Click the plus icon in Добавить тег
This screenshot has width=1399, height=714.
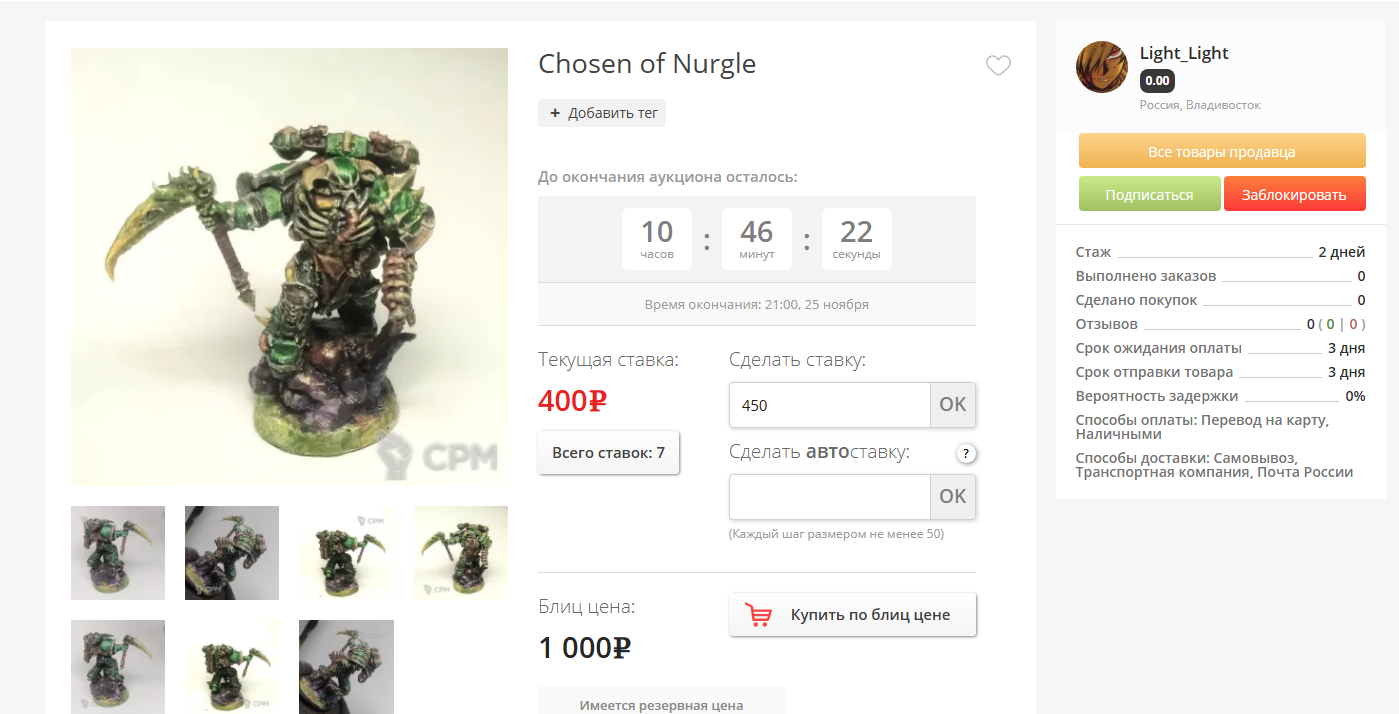[555, 113]
